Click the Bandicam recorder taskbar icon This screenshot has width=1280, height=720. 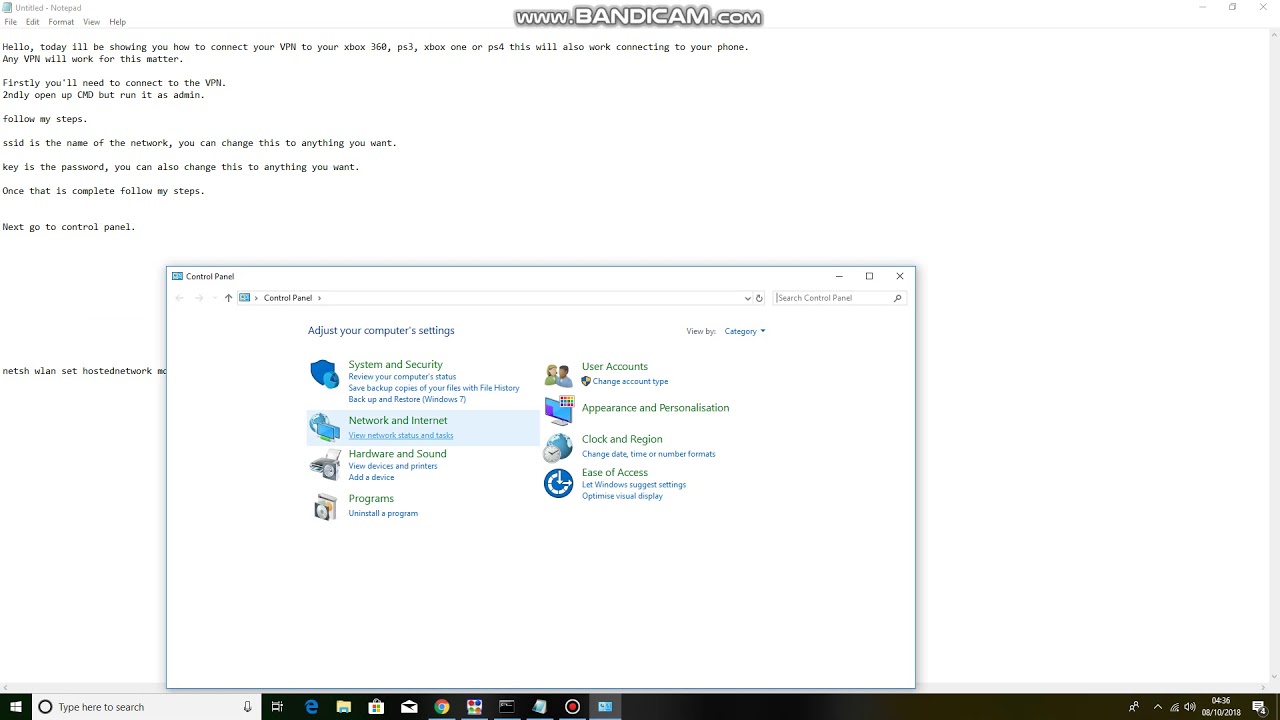(x=573, y=707)
